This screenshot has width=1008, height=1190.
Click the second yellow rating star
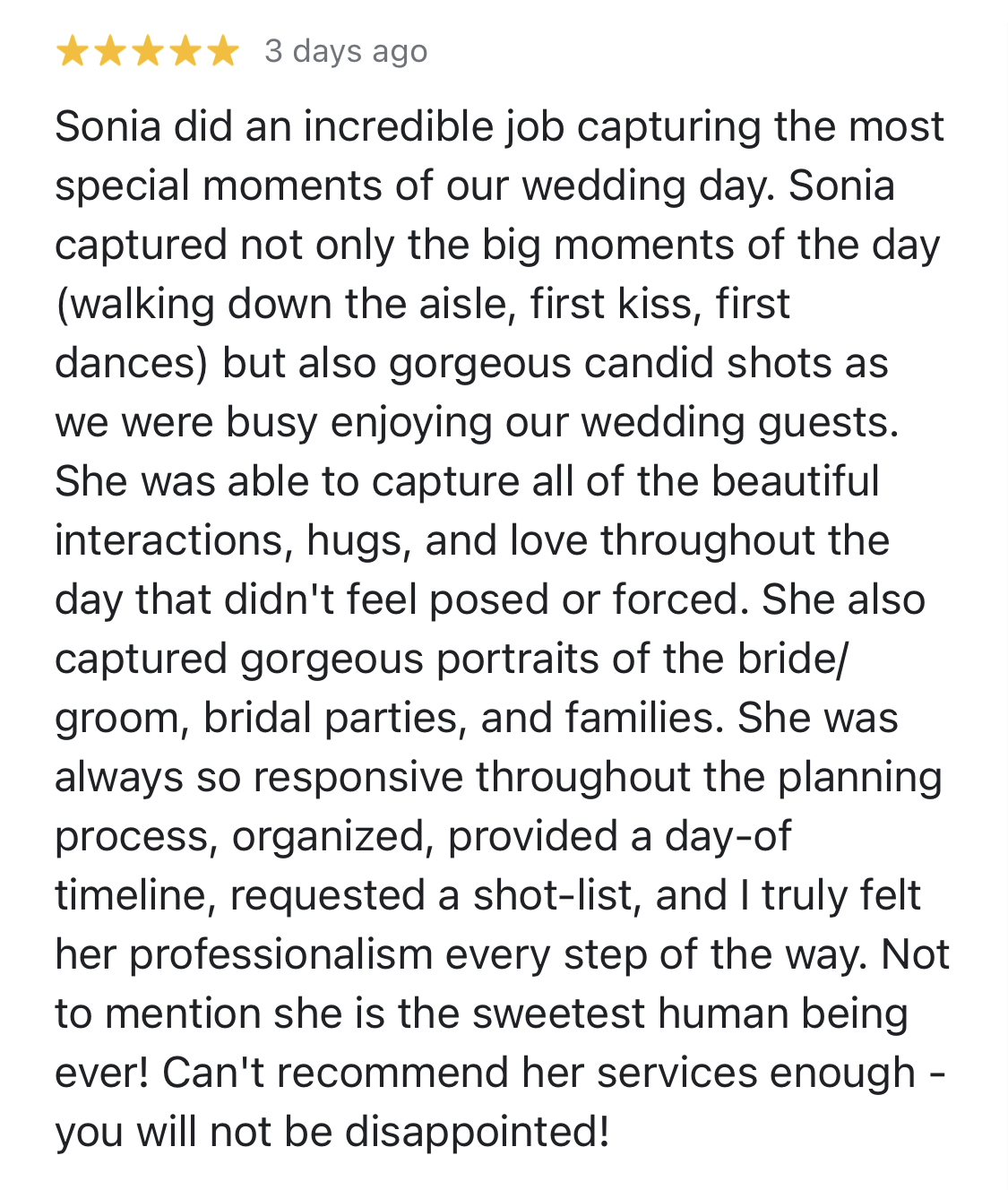point(110,52)
